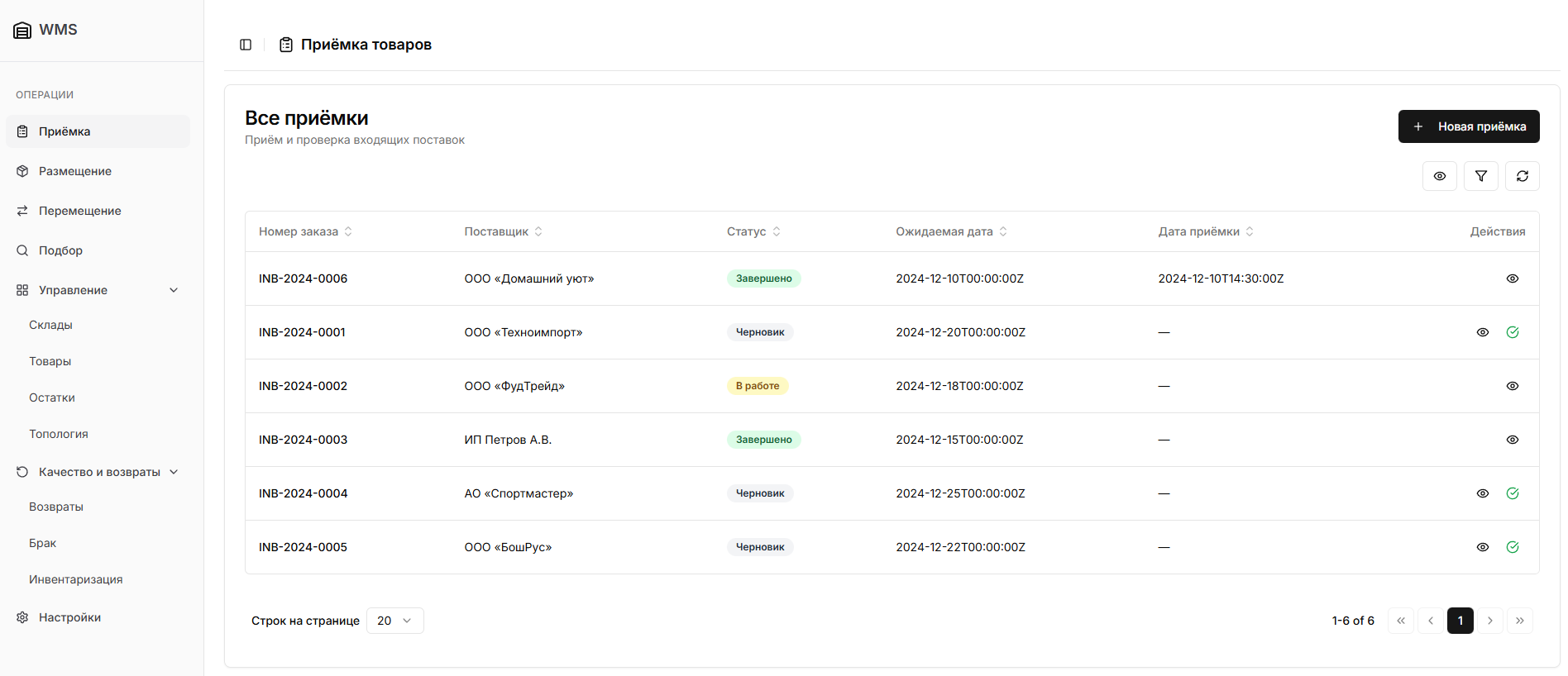Click the refresh table icon
The height and width of the screenshot is (676, 1568).
[1522, 176]
